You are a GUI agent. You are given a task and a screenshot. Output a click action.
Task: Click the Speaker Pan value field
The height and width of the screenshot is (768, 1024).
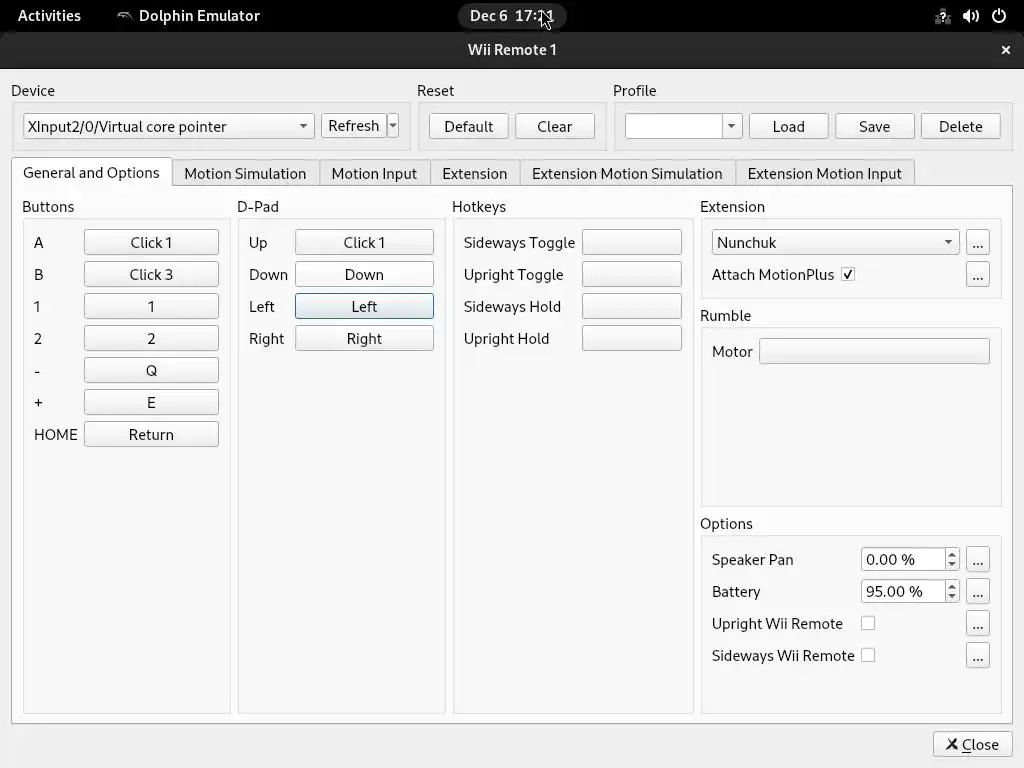pos(903,560)
